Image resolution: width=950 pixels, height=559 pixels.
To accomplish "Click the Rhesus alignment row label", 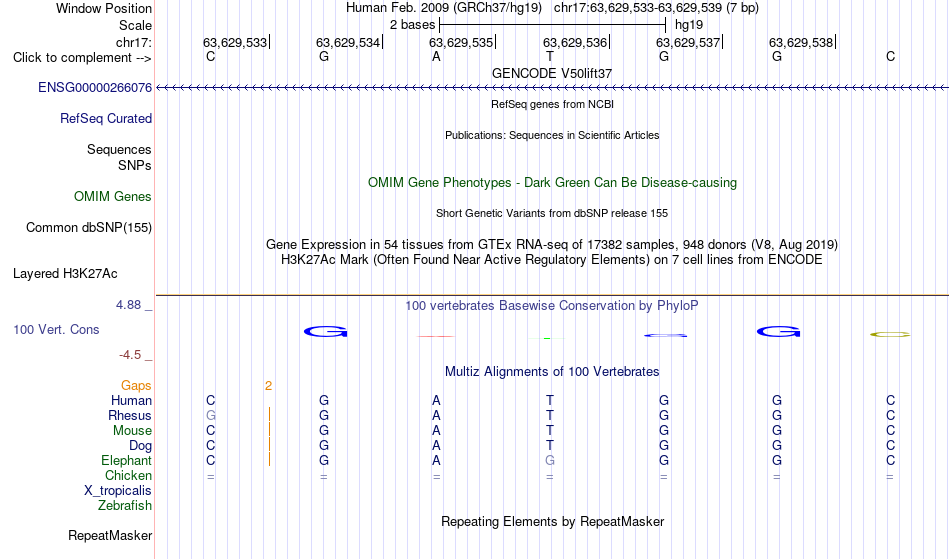I will point(130,415).
